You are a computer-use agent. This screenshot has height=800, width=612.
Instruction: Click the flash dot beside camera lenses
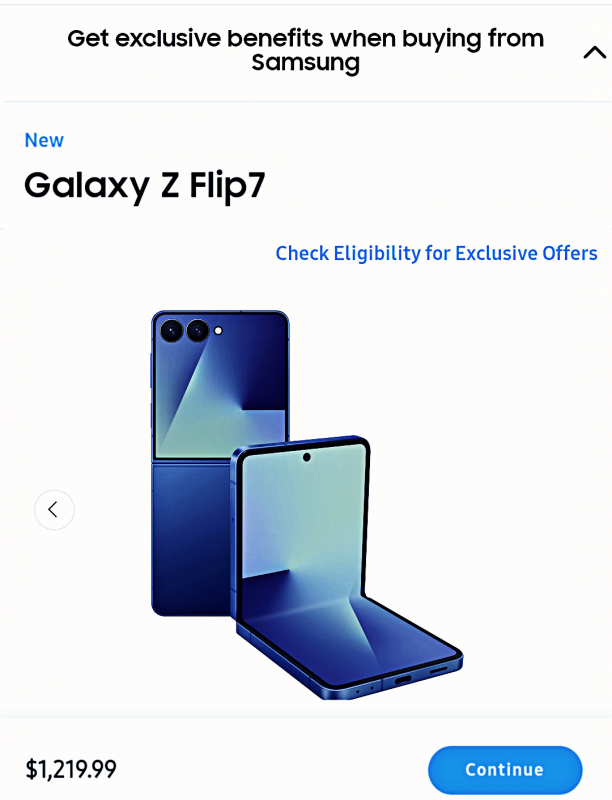218,331
